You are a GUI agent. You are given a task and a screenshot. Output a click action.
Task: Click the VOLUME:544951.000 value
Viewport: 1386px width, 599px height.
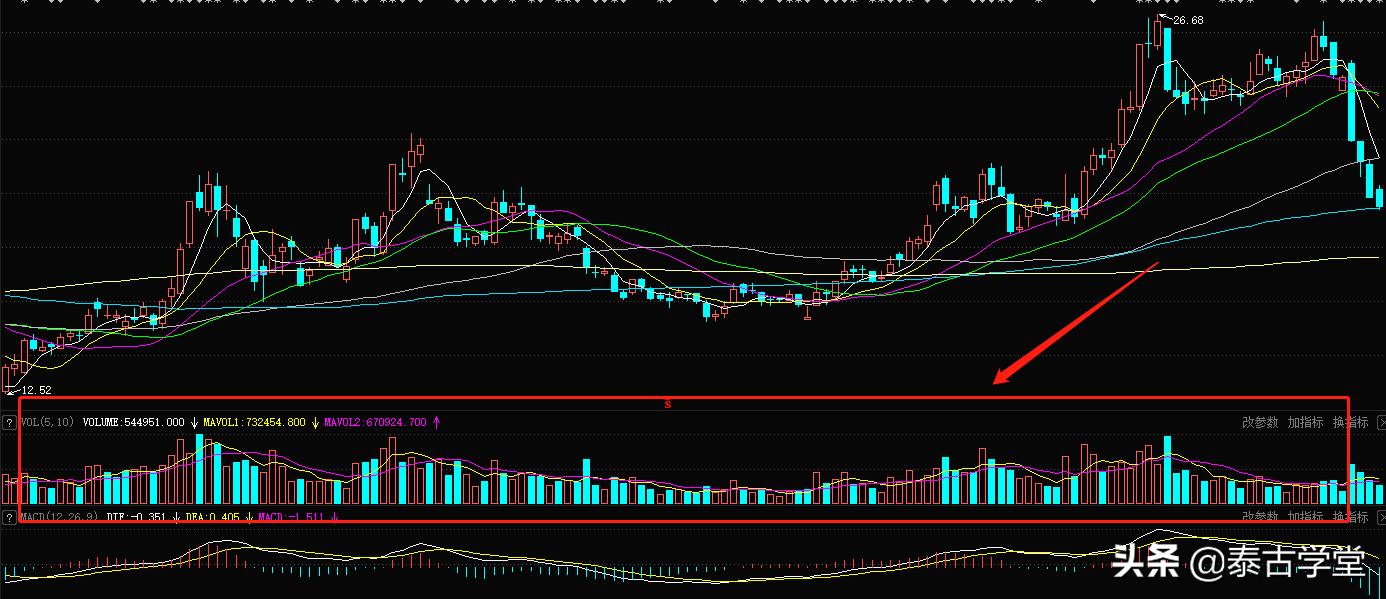tap(134, 423)
